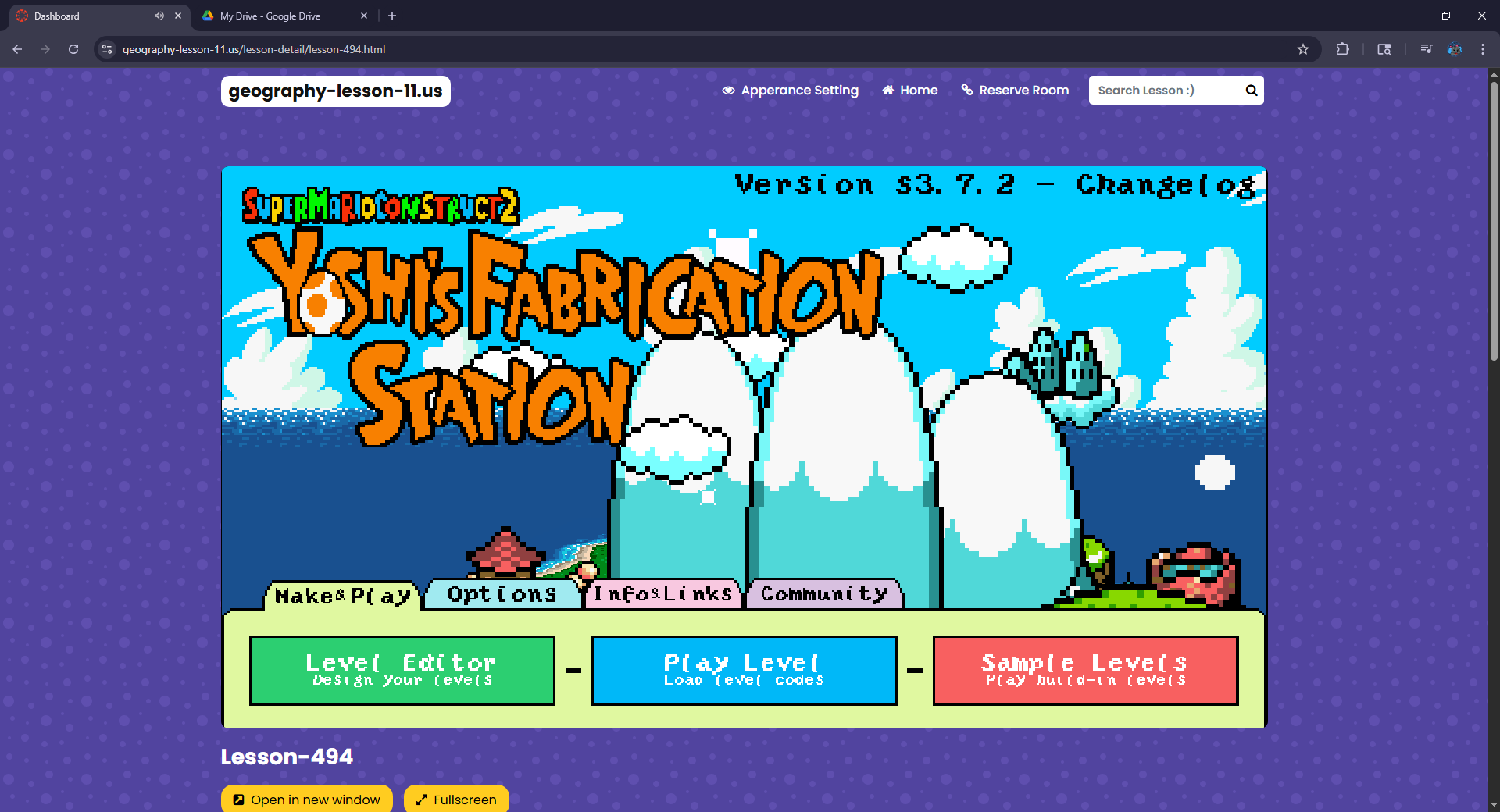
Task: Select the Community game tab
Action: [x=825, y=594]
